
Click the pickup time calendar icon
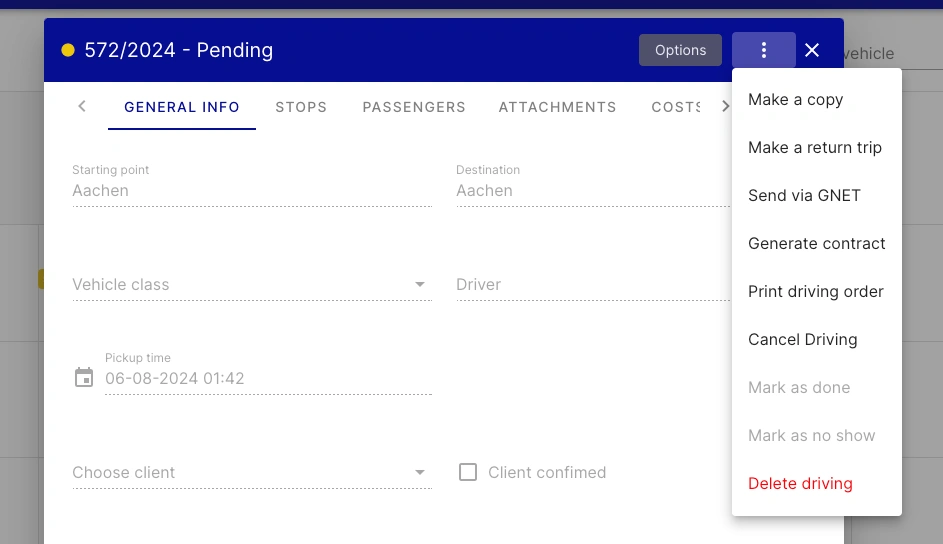(84, 378)
